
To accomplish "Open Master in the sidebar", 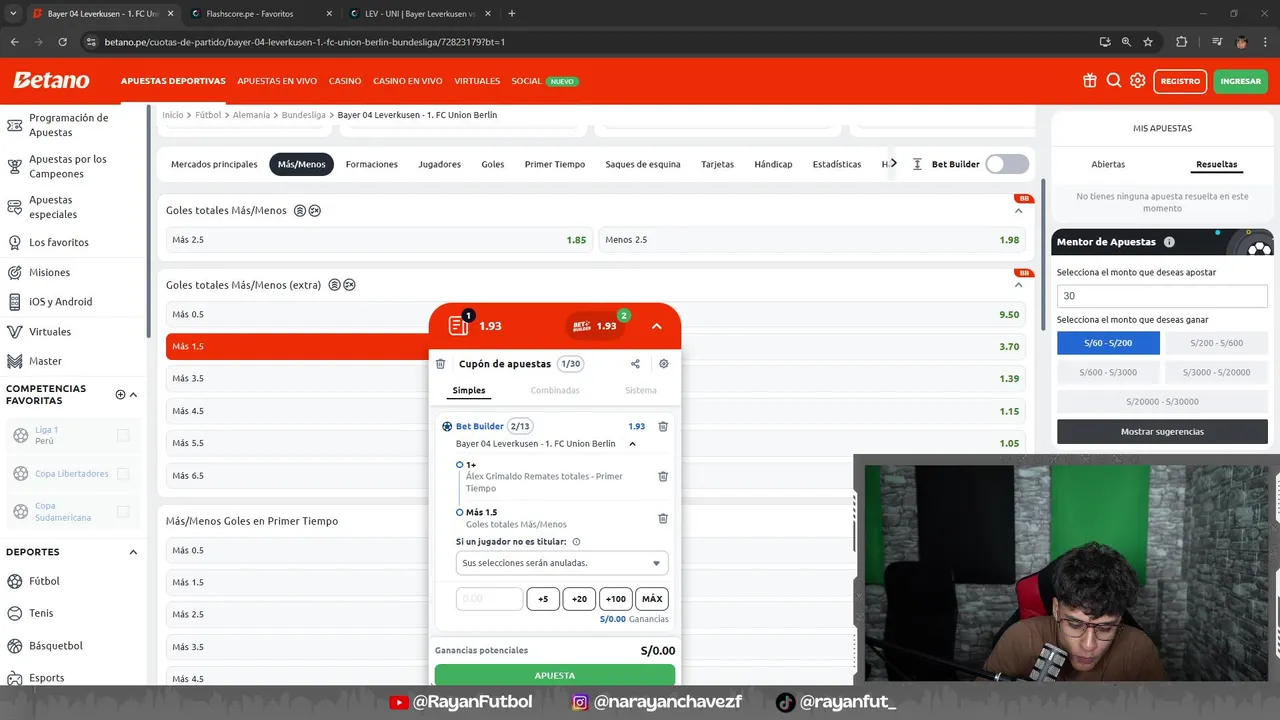I will tap(45, 361).
